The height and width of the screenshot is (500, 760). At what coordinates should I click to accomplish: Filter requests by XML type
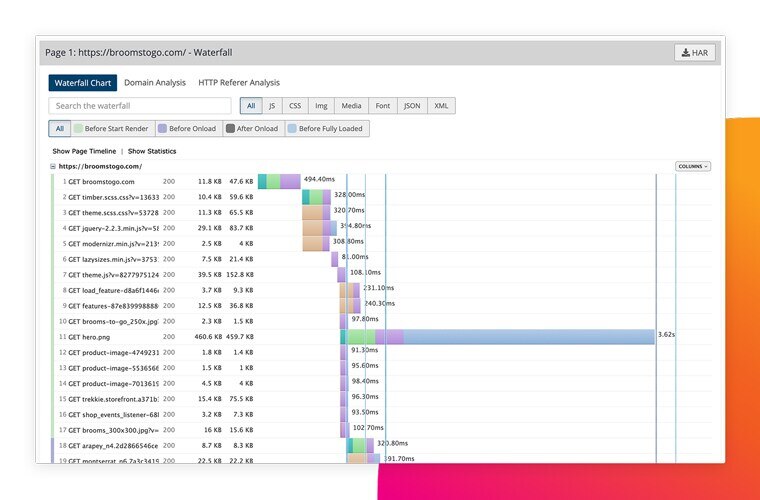point(441,106)
